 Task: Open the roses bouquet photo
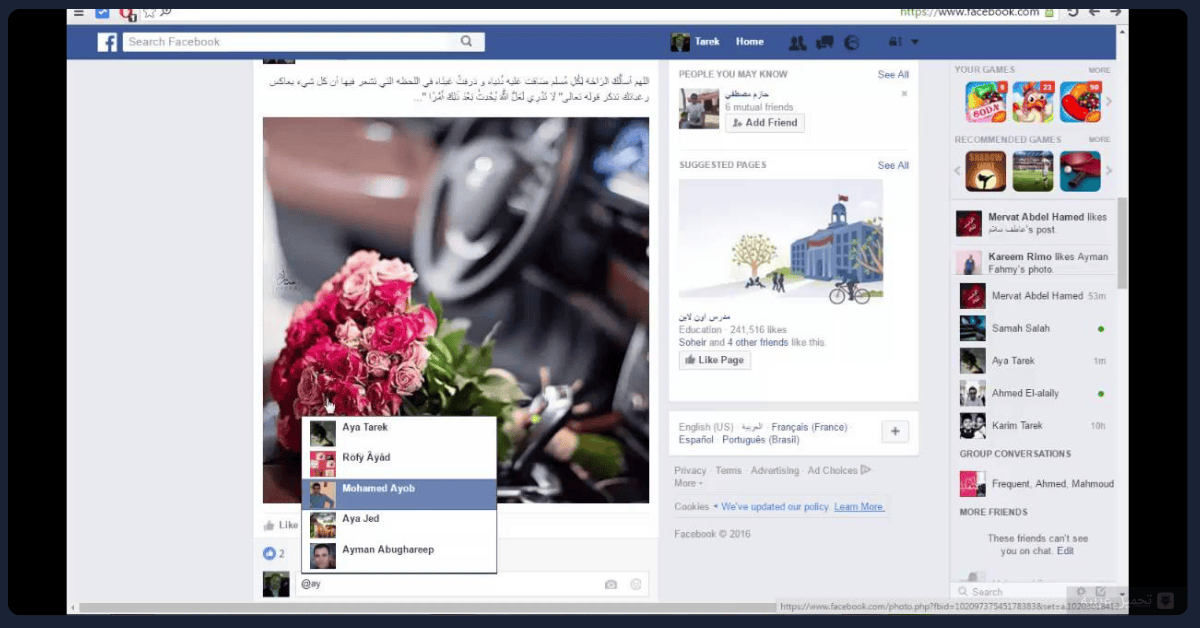[x=456, y=310]
